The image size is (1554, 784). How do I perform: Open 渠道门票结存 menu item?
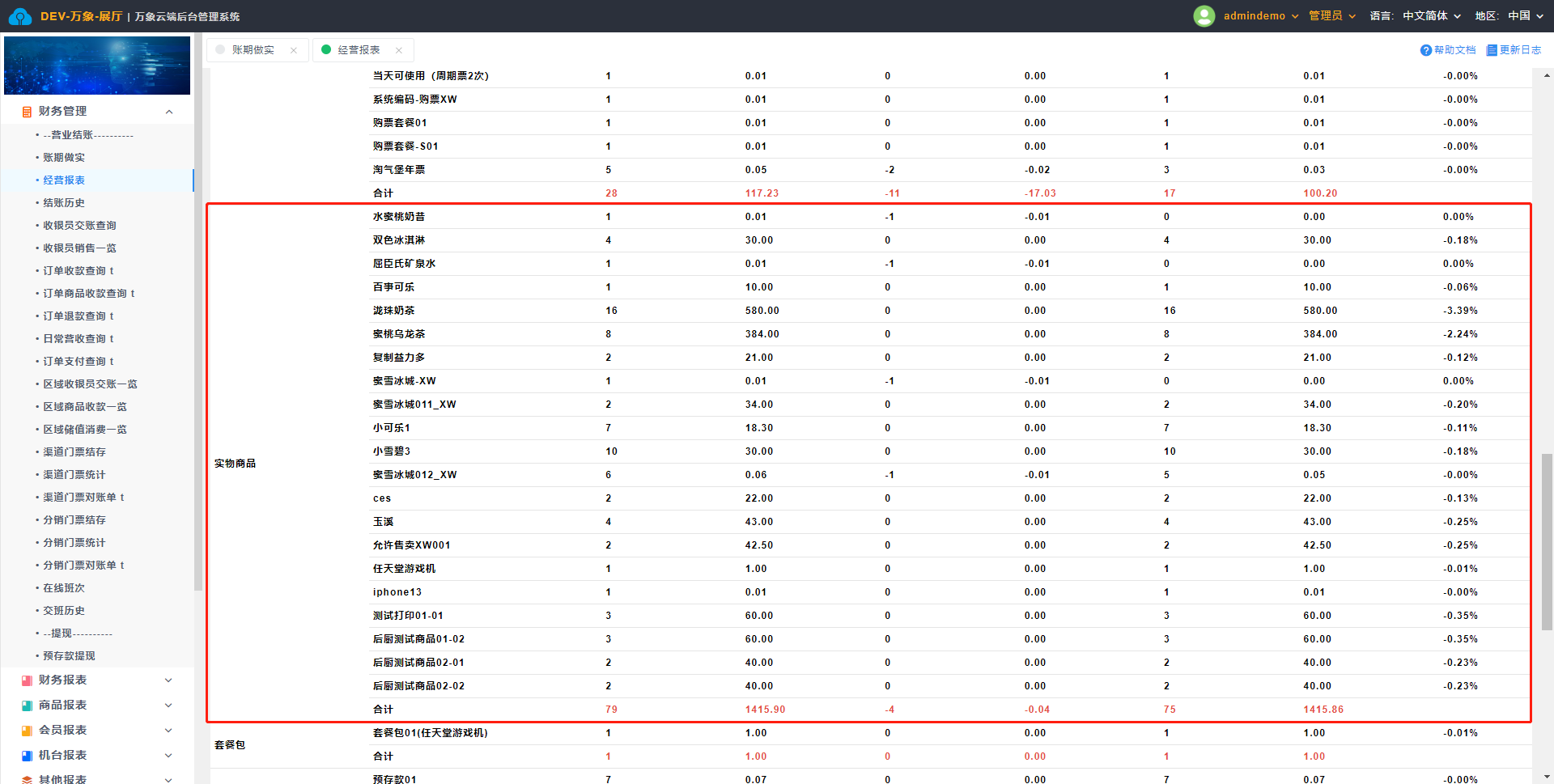[x=74, y=452]
